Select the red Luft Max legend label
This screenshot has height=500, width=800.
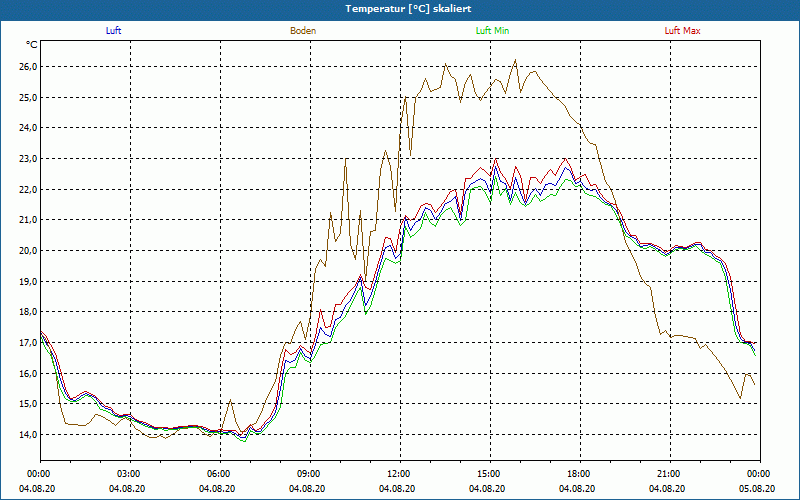pos(682,31)
